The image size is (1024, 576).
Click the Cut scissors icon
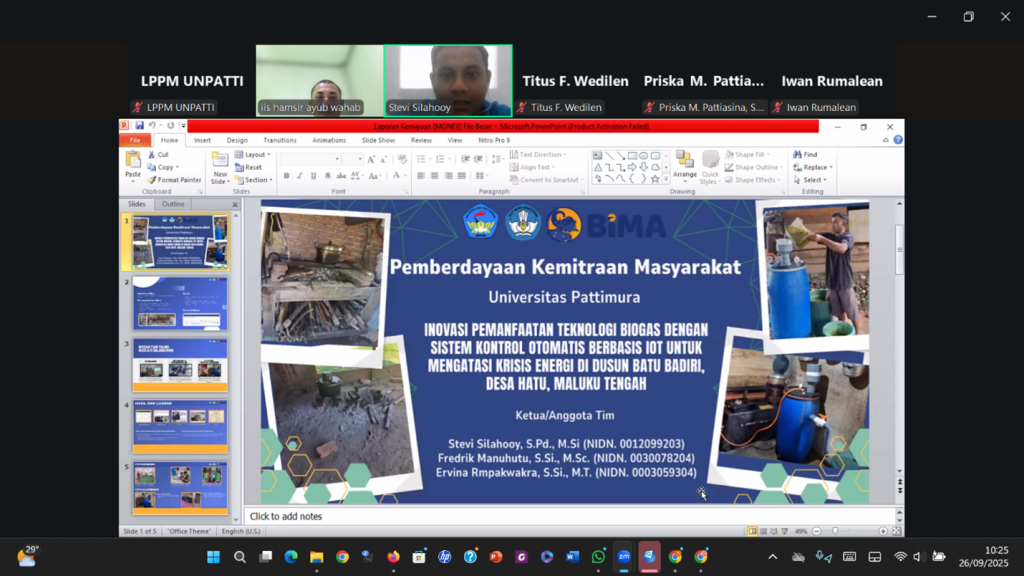pyautogui.click(x=151, y=155)
